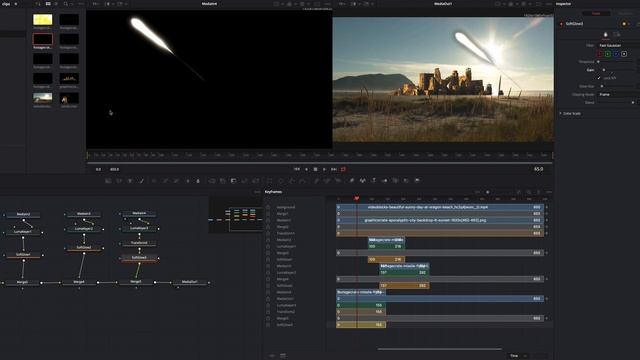The height and width of the screenshot is (360, 640).
Task: Add a Merge node from the toolbar
Action: click(x=212, y=180)
